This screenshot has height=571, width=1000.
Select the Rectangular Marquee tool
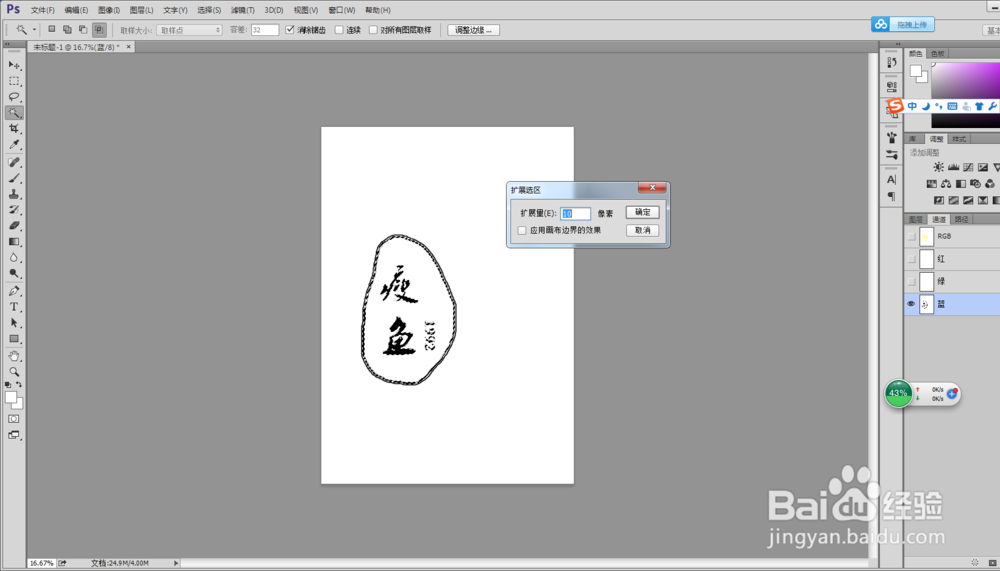click(14, 81)
